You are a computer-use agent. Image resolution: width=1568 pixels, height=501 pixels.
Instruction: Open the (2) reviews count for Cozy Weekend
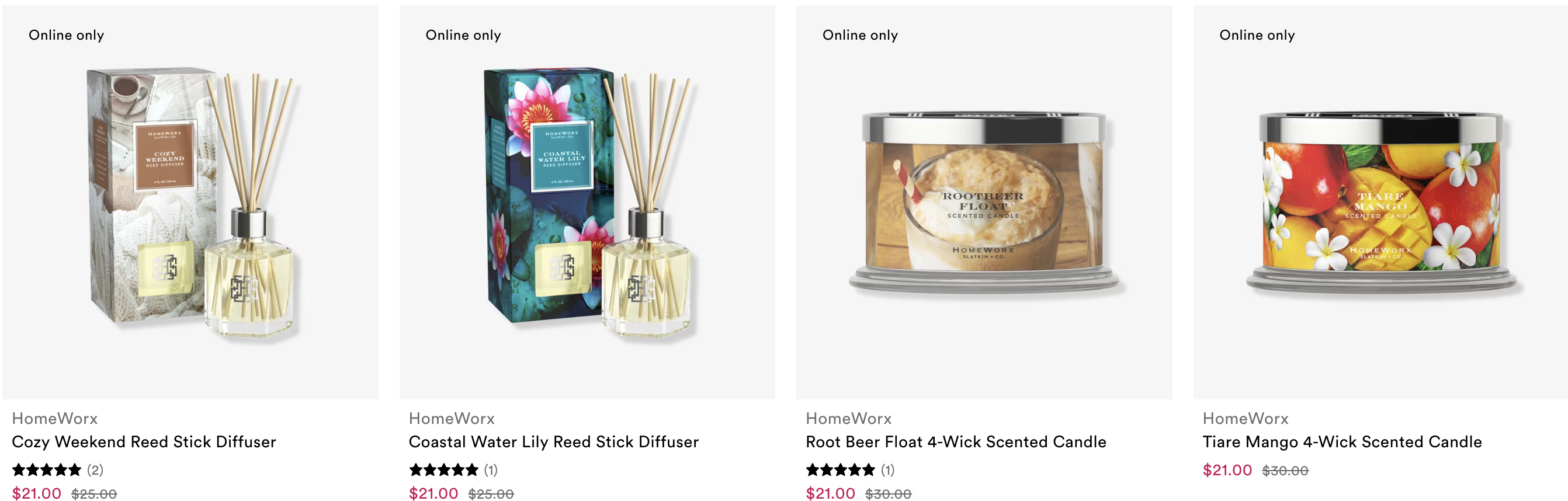[x=95, y=470]
